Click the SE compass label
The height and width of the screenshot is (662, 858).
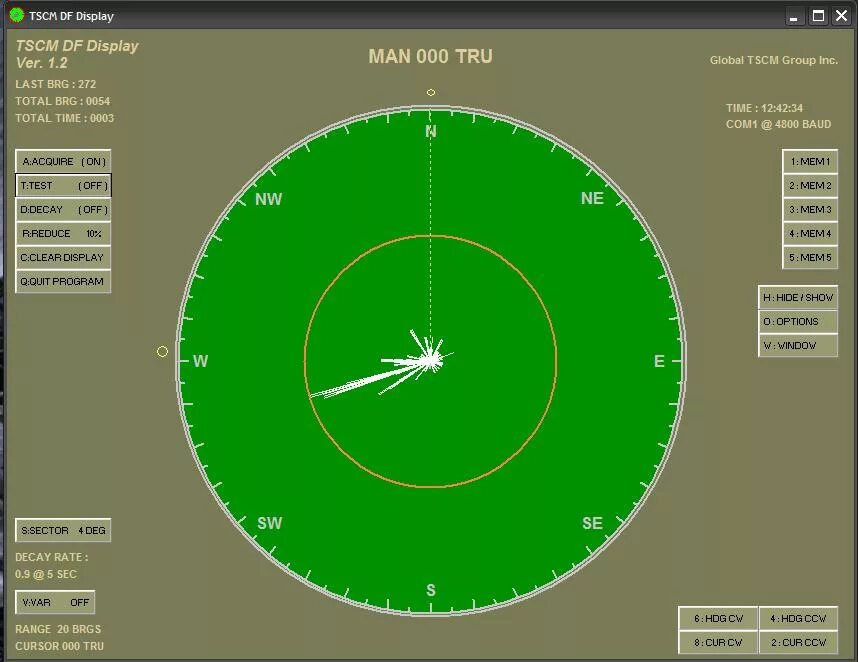pyautogui.click(x=592, y=523)
